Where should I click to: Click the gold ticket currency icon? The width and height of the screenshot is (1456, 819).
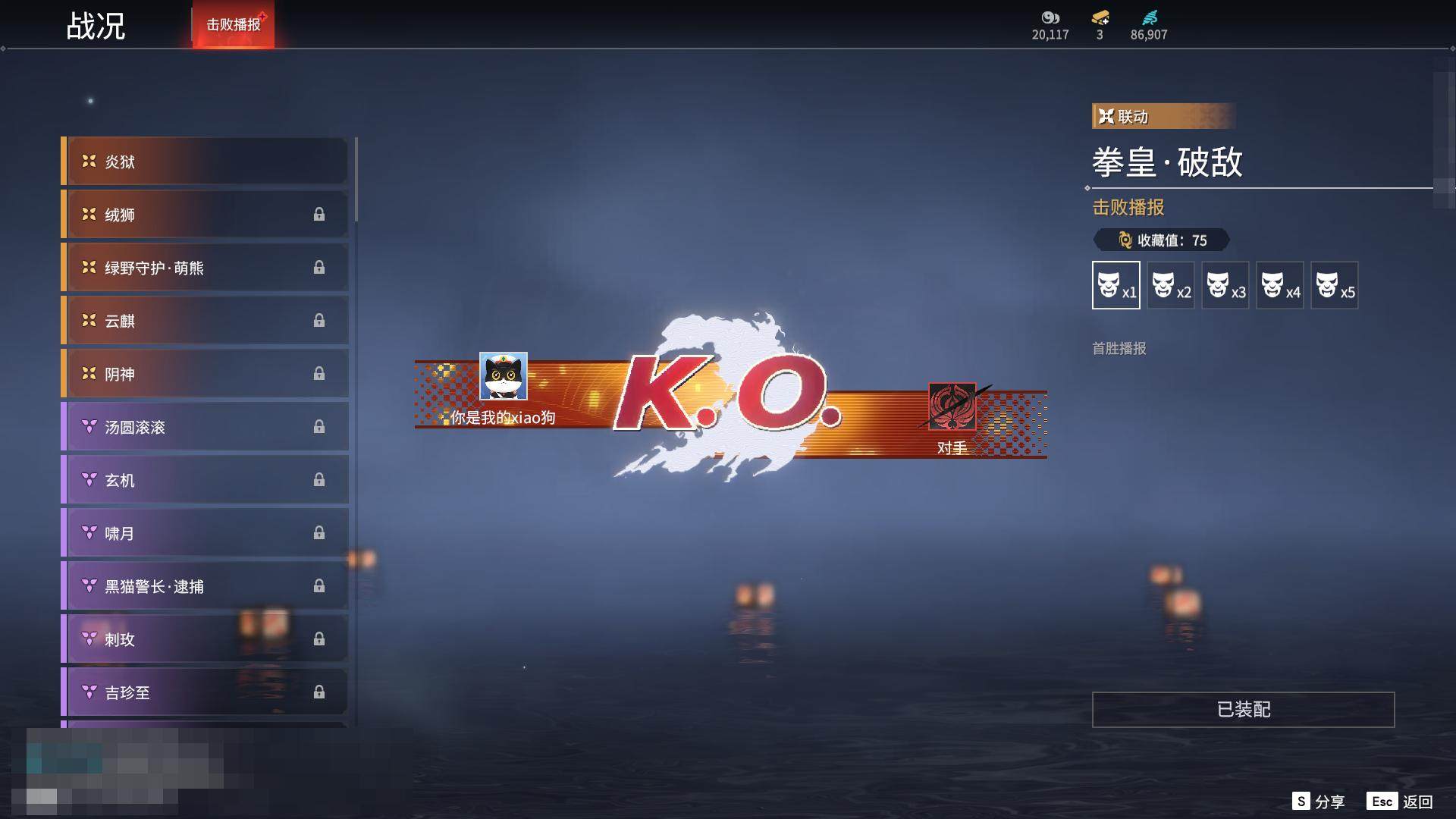point(1100,17)
